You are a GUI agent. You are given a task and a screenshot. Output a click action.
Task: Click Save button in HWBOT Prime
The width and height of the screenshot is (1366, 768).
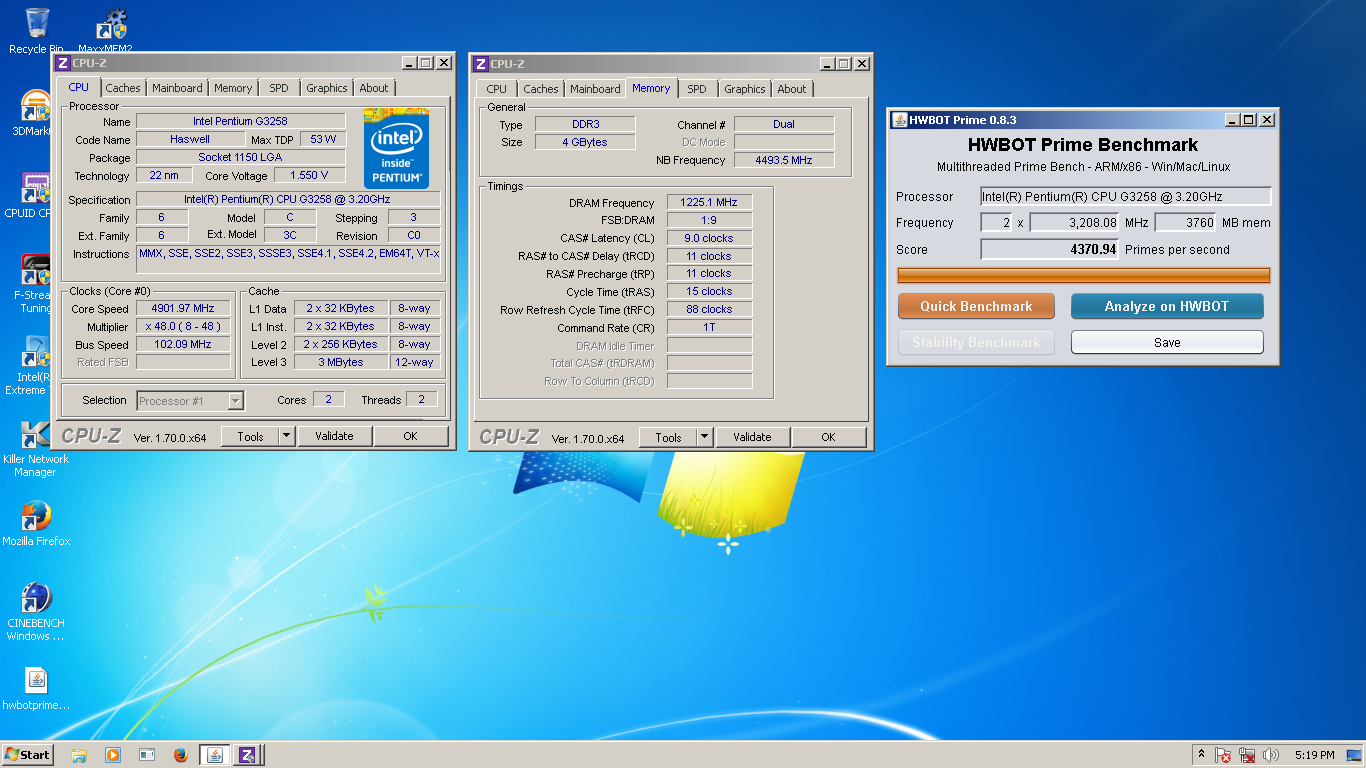[x=1167, y=342]
